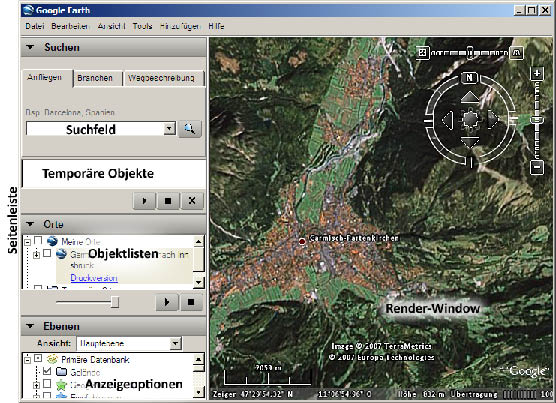Click the center joystick of the compass
Viewport: 556px width, 403px height.
(470, 119)
